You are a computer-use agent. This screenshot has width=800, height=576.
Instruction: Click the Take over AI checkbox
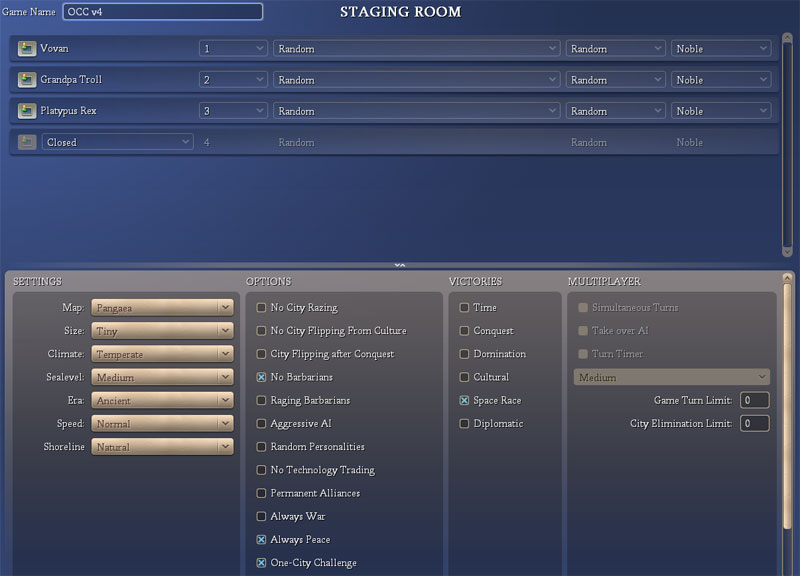point(583,331)
